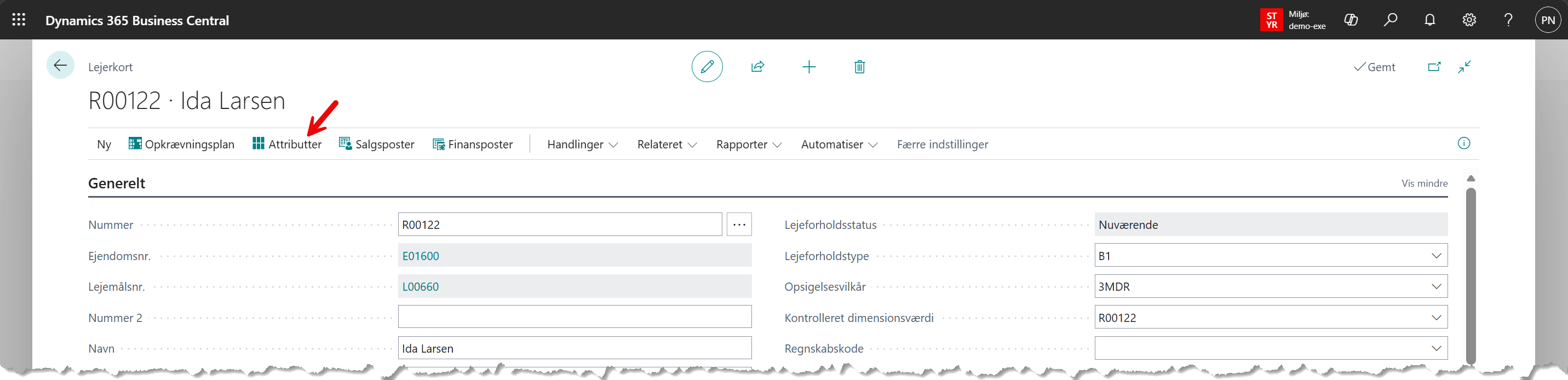Click the plus icon to create new
Viewport: 1568px width, 380px height.
tap(808, 67)
